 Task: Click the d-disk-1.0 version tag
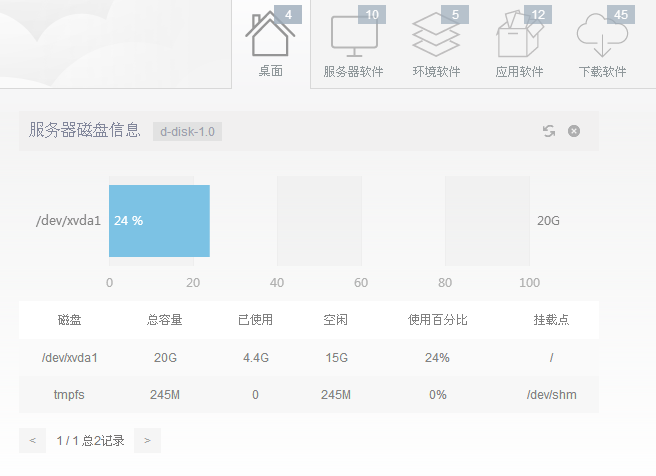tap(188, 131)
